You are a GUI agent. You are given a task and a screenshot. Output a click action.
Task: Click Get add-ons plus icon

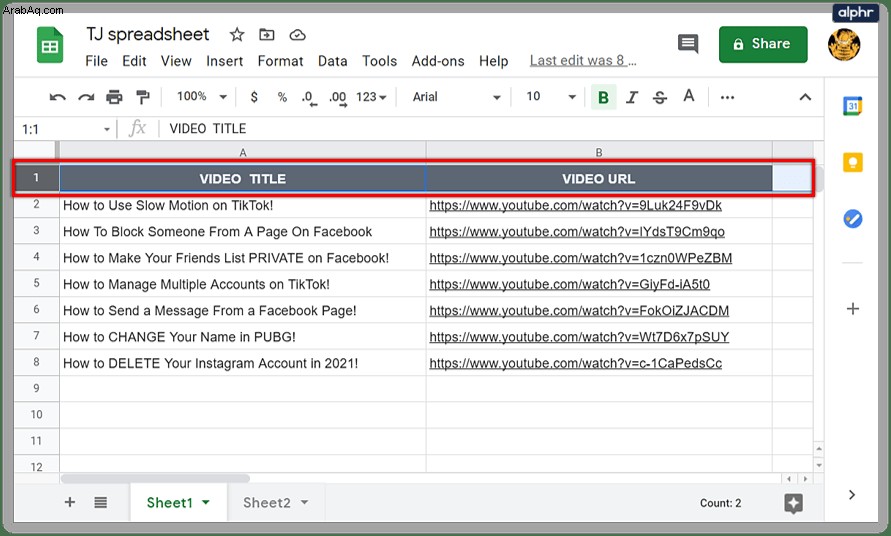(x=852, y=309)
